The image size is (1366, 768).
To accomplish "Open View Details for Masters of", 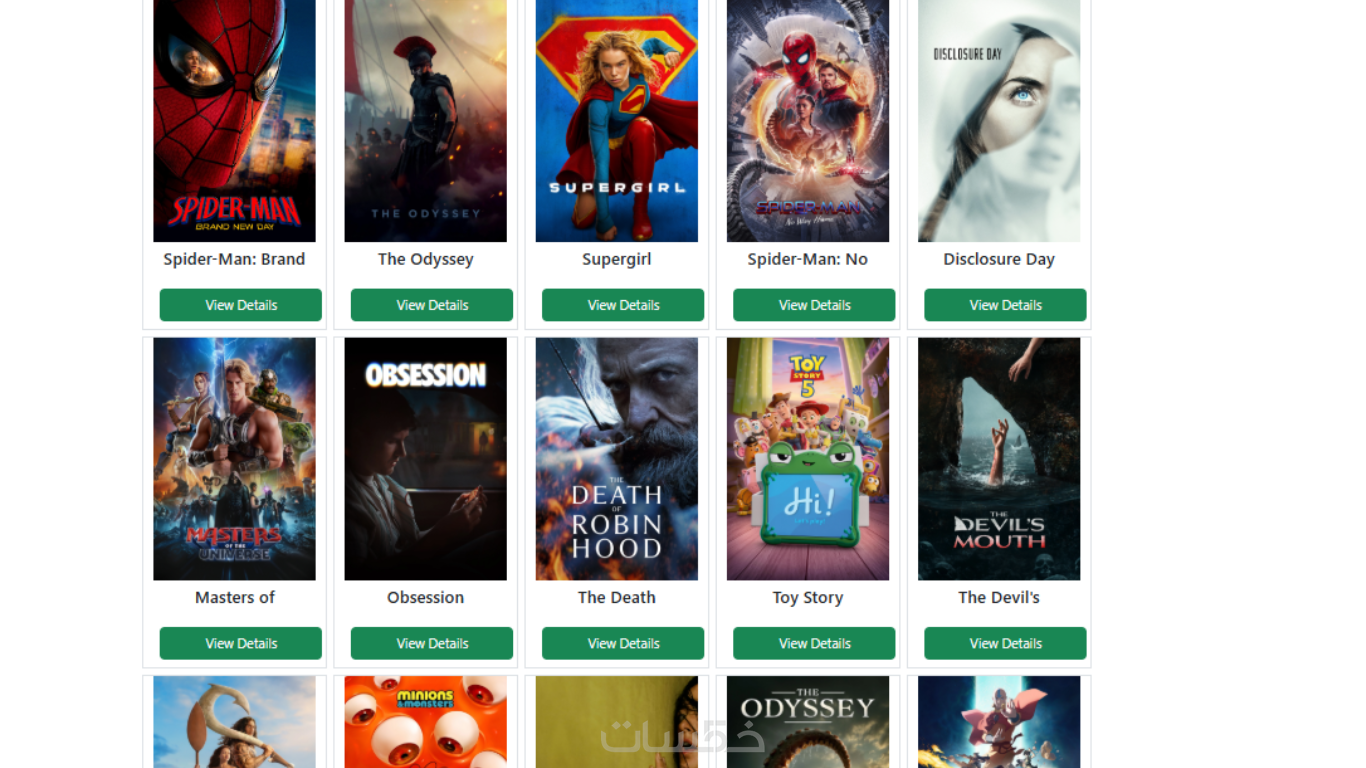I will pos(241,643).
